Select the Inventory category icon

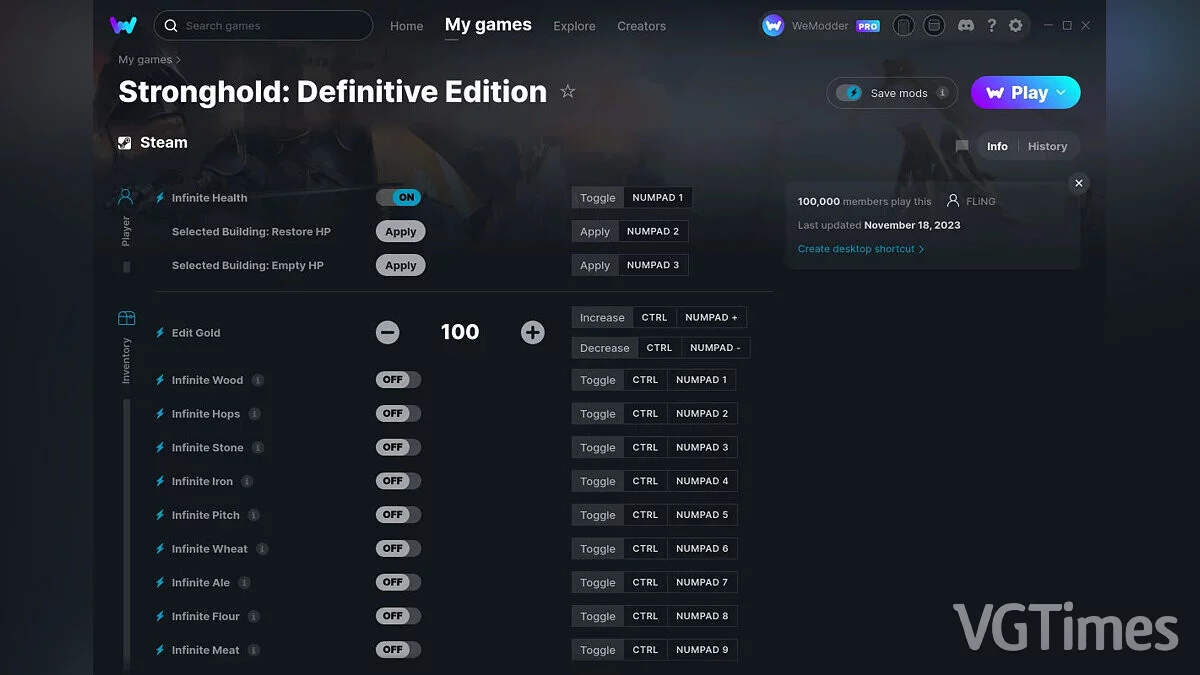pos(126,318)
